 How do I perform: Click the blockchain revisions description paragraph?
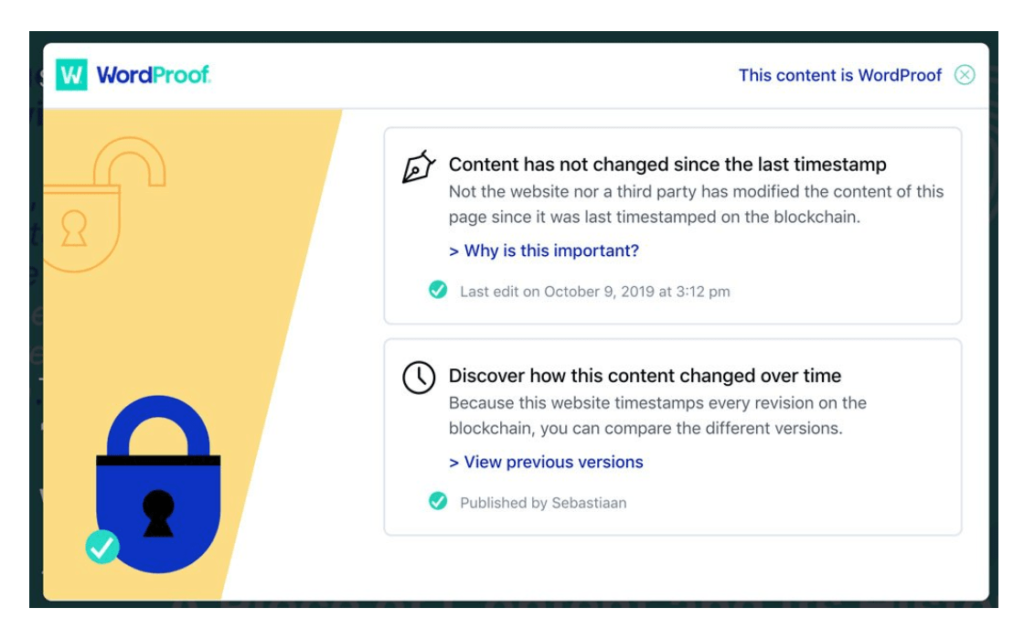[657, 416]
